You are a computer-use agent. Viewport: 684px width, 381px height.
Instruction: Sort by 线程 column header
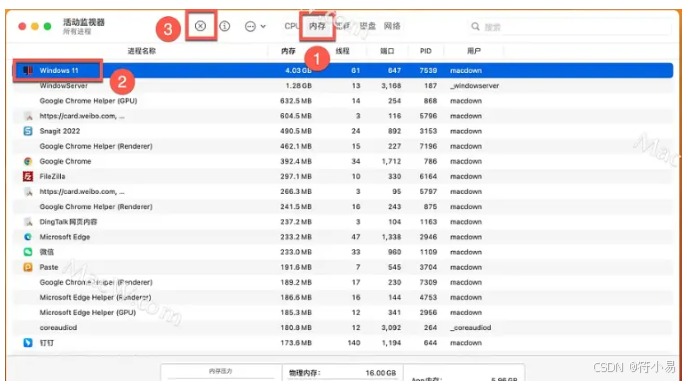342,51
